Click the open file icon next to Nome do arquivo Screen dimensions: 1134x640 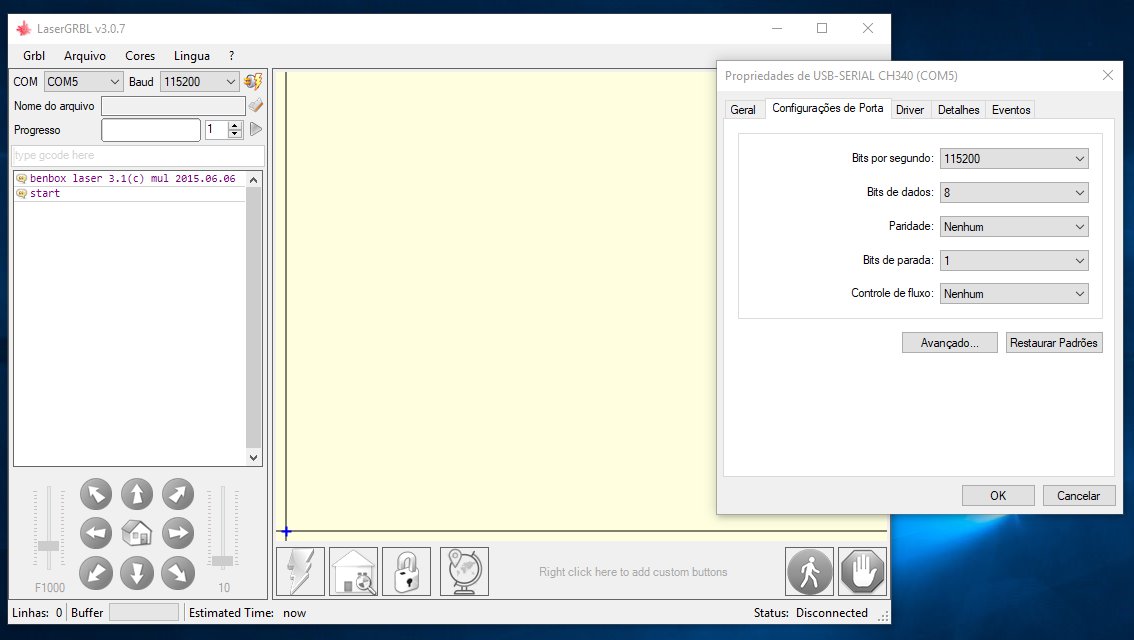pyautogui.click(x=255, y=106)
